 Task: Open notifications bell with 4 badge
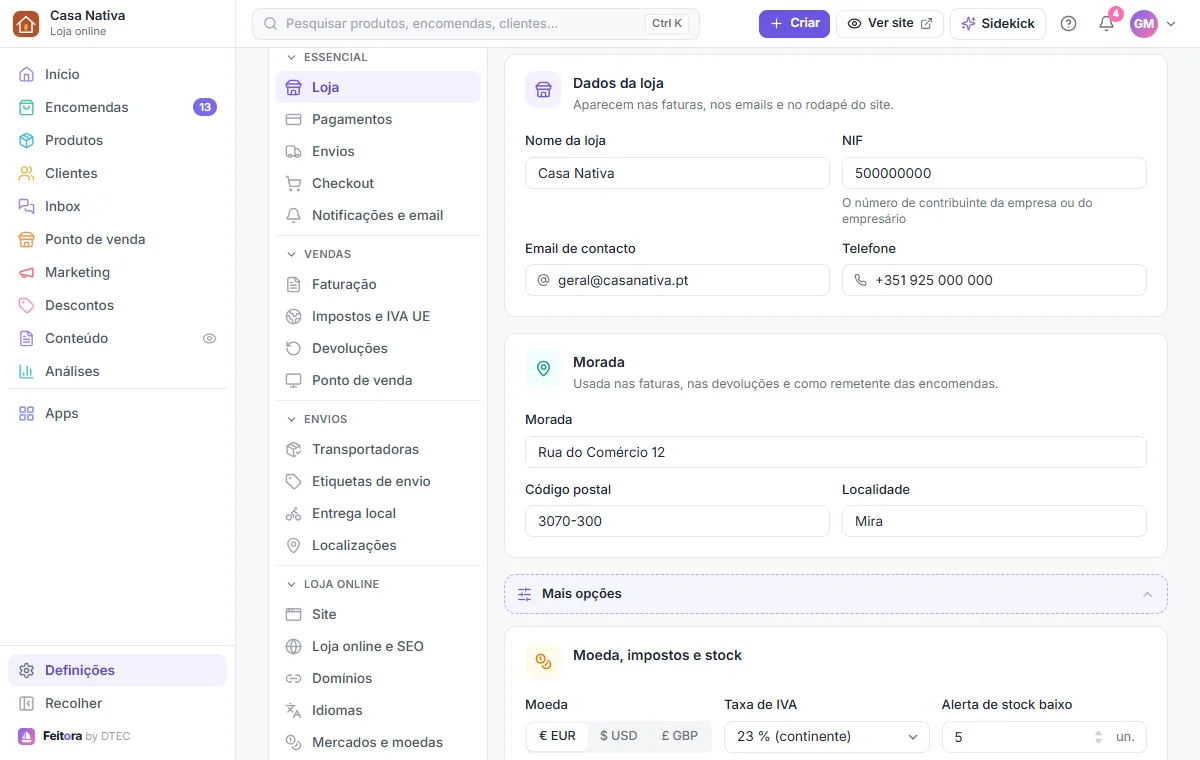click(x=1106, y=23)
